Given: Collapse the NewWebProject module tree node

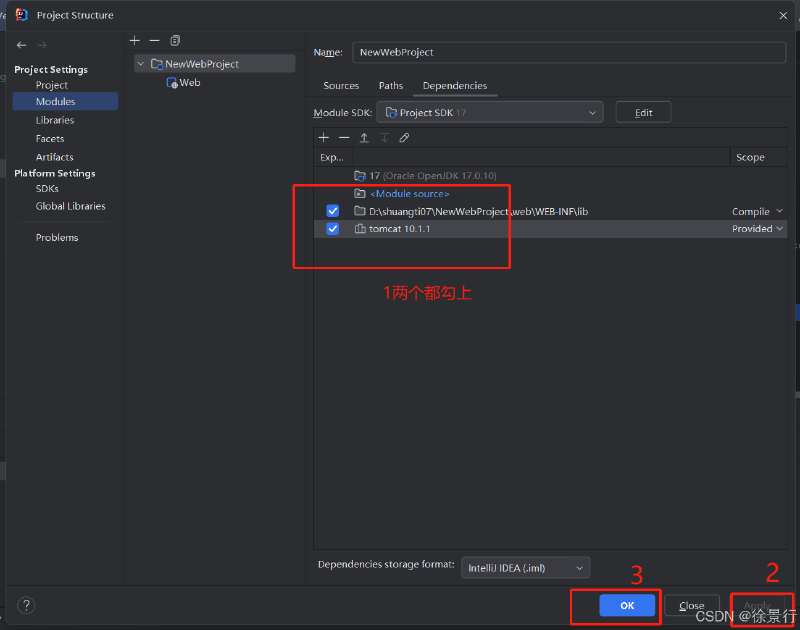Looking at the screenshot, I should click(141, 64).
